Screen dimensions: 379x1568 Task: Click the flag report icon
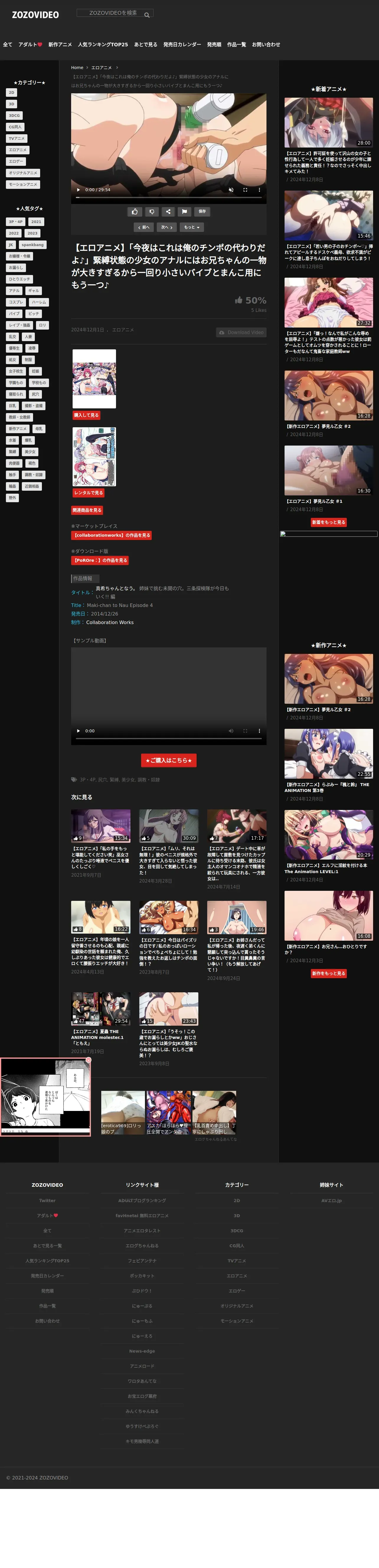[184, 212]
